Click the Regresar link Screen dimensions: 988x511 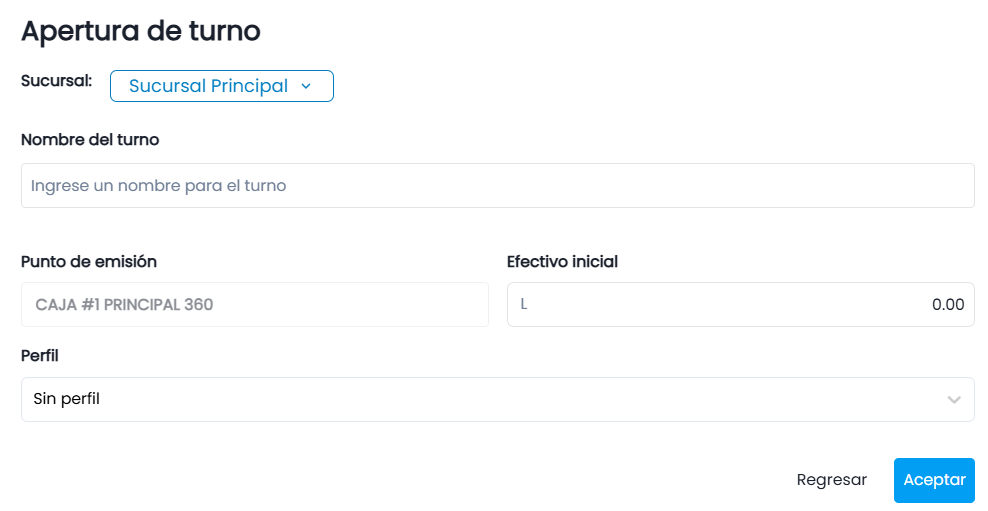pyautogui.click(x=832, y=480)
